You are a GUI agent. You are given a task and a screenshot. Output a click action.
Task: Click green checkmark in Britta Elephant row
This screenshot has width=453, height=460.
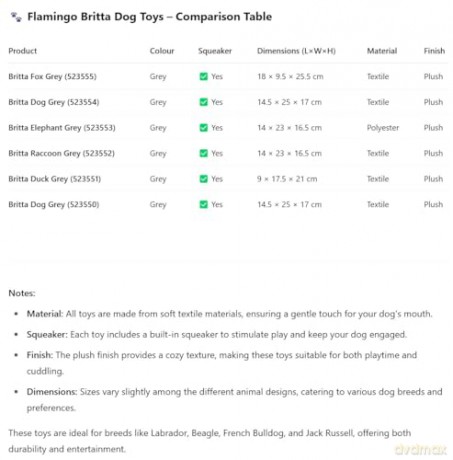[x=203, y=128]
